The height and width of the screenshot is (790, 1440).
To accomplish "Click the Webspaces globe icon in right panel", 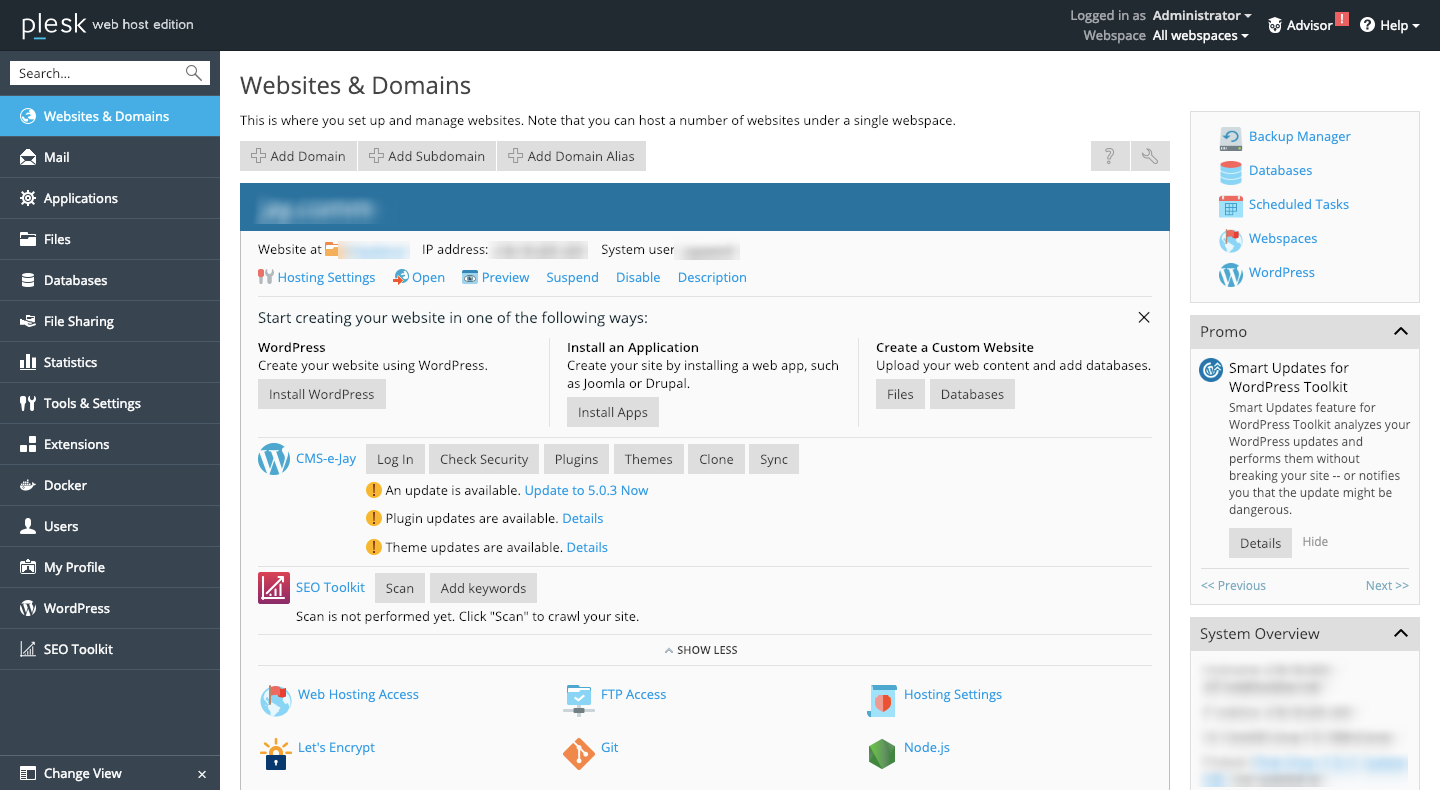I will [x=1231, y=239].
